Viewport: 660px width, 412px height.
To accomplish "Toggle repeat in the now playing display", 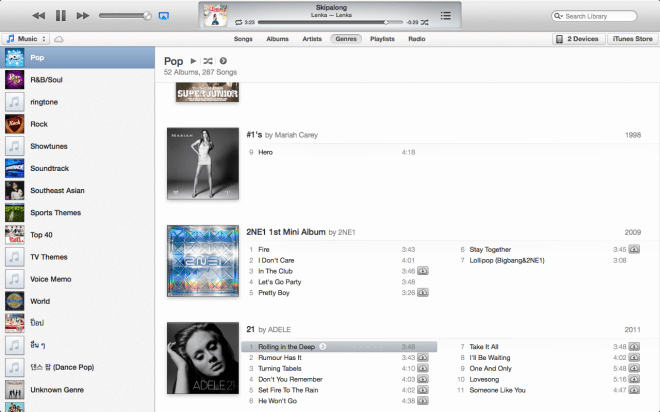I will pyautogui.click(x=238, y=21).
